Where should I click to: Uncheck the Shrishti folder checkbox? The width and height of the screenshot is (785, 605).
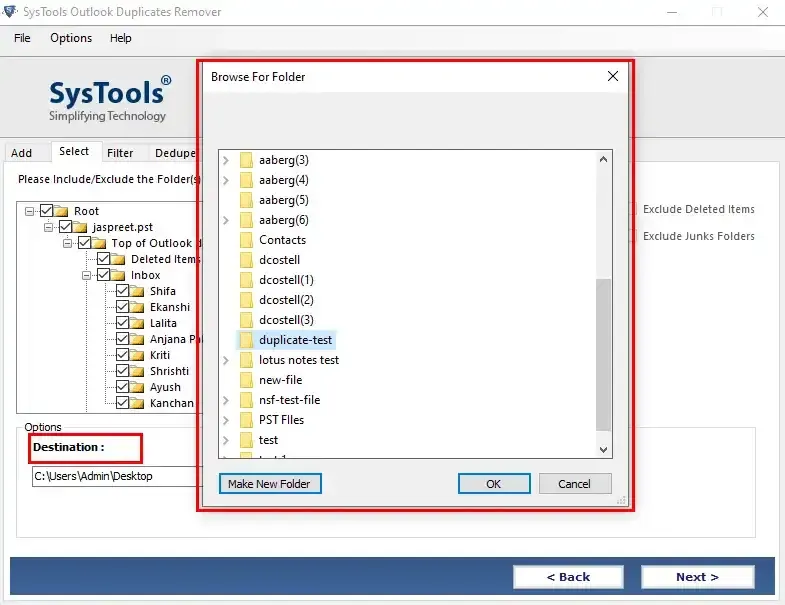pyautogui.click(x=122, y=371)
